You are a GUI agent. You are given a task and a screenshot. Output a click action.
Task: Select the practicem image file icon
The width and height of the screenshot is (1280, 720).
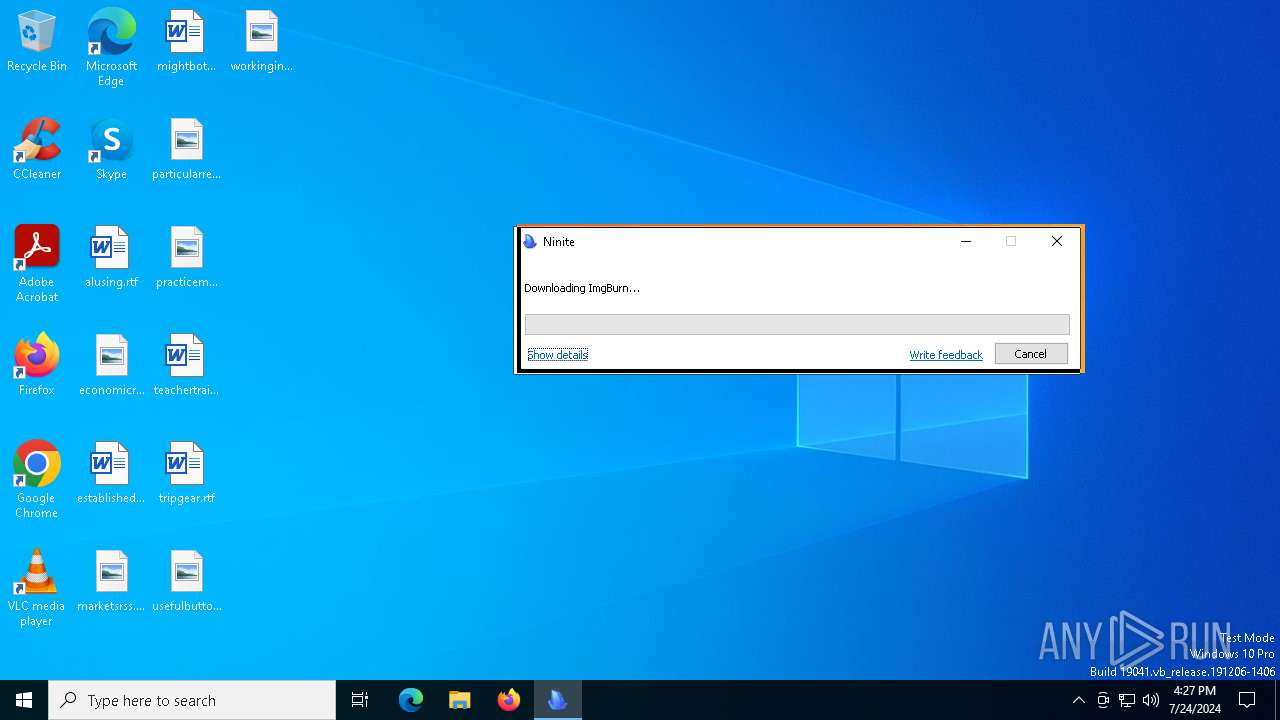point(186,258)
